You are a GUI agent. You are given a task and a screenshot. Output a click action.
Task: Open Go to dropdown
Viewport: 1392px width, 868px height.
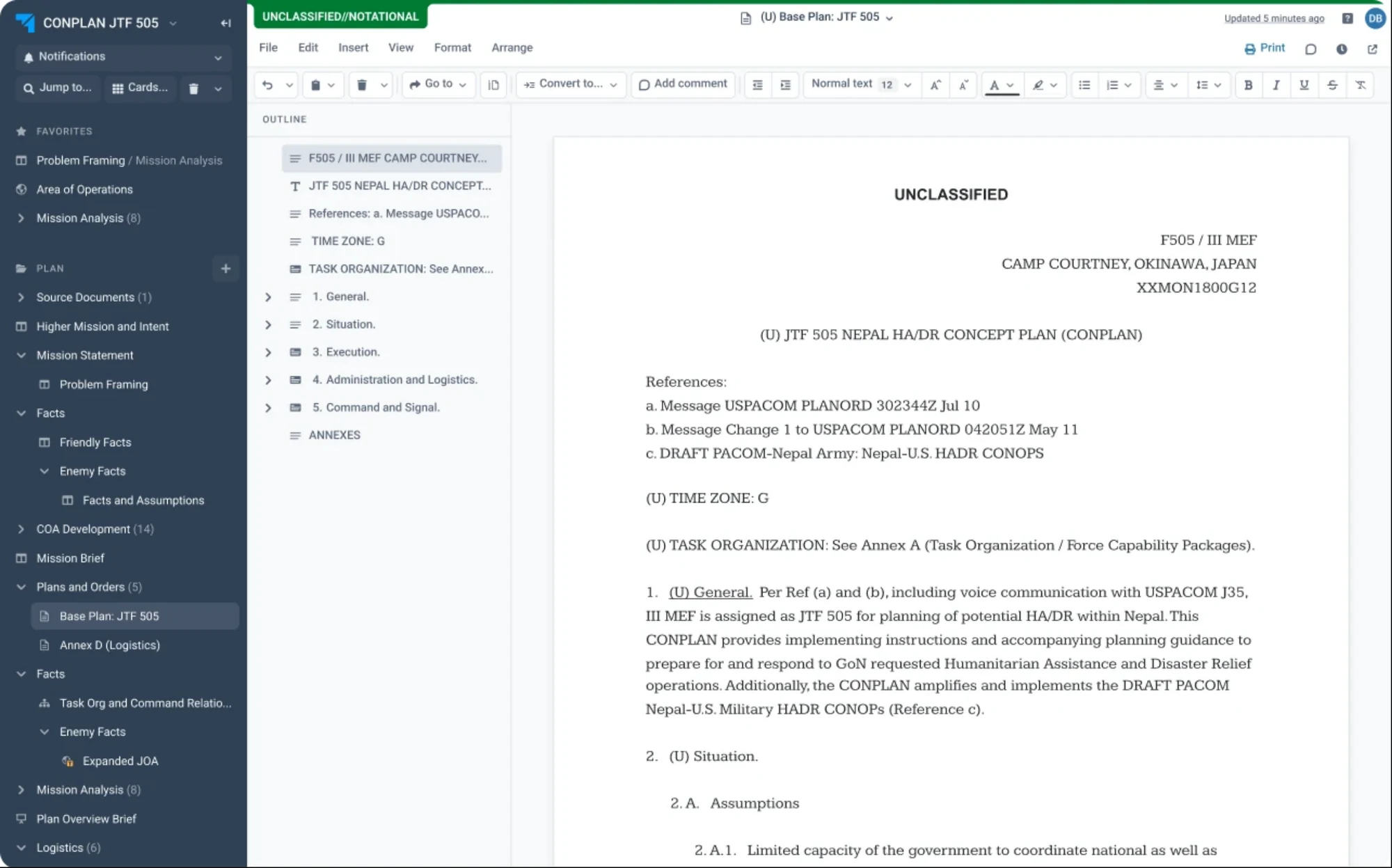[x=438, y=84]
